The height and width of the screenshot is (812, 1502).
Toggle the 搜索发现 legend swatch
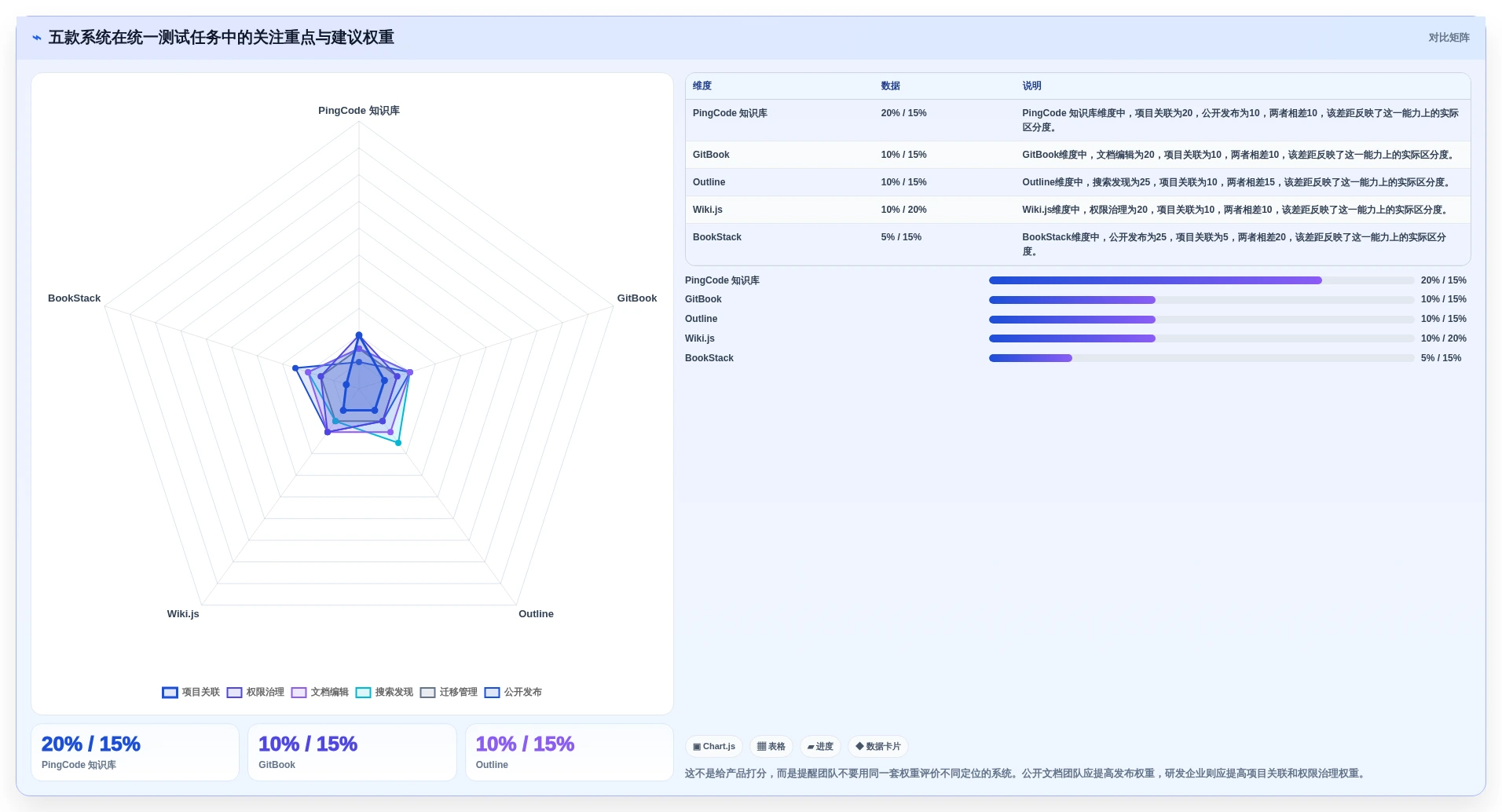point(363,693)
